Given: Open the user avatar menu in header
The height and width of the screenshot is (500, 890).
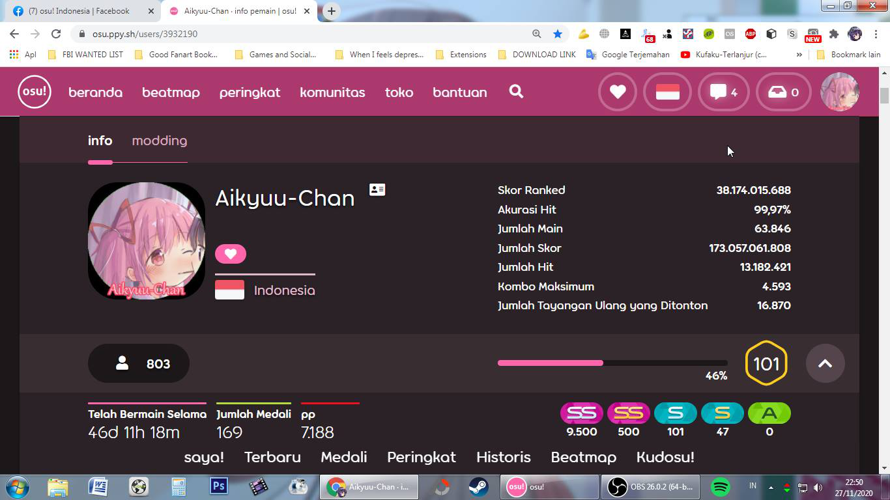Looking at the screenshot, I should [839, 91].
